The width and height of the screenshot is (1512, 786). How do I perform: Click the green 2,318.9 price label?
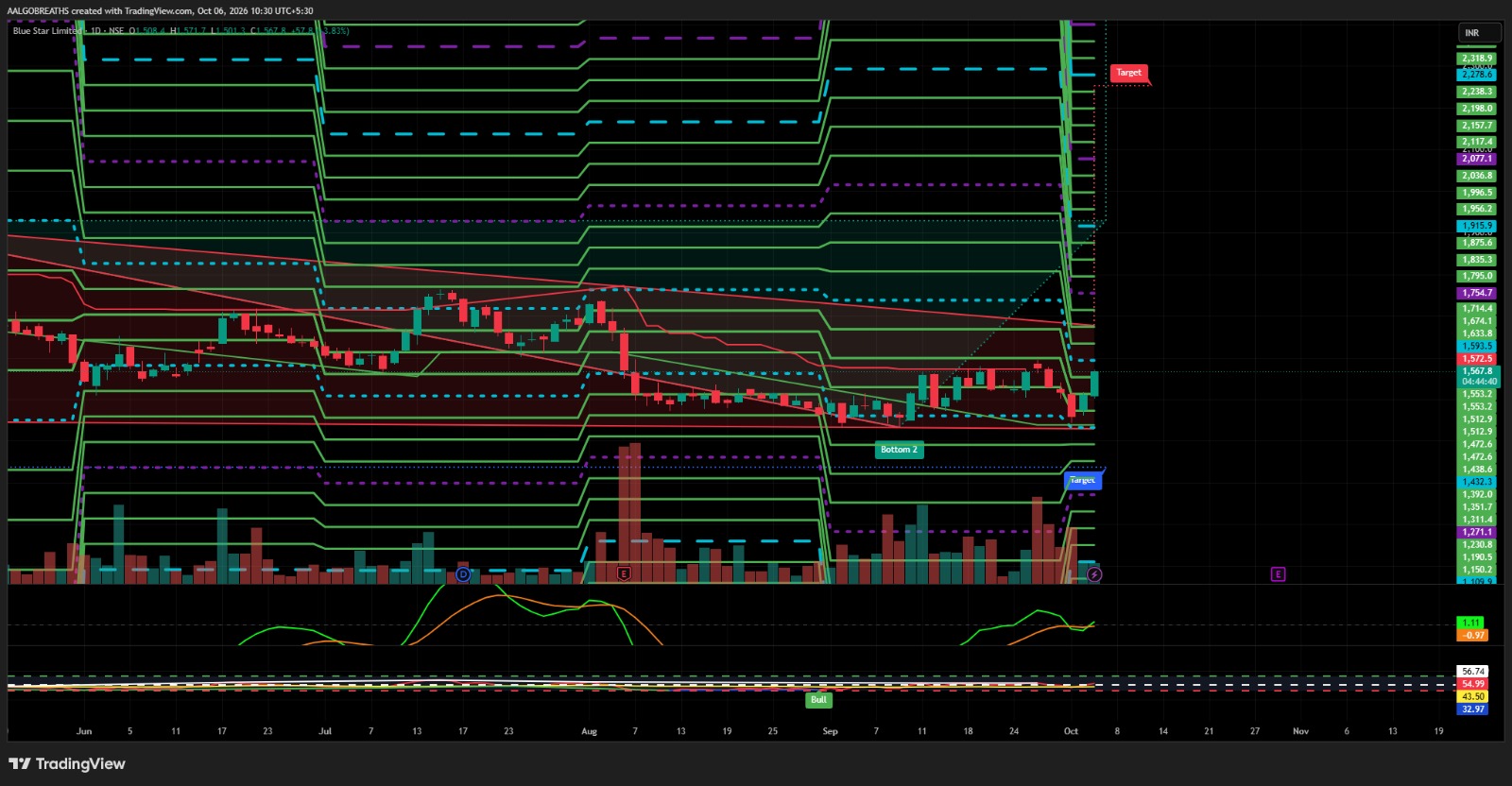point(1477,59)
